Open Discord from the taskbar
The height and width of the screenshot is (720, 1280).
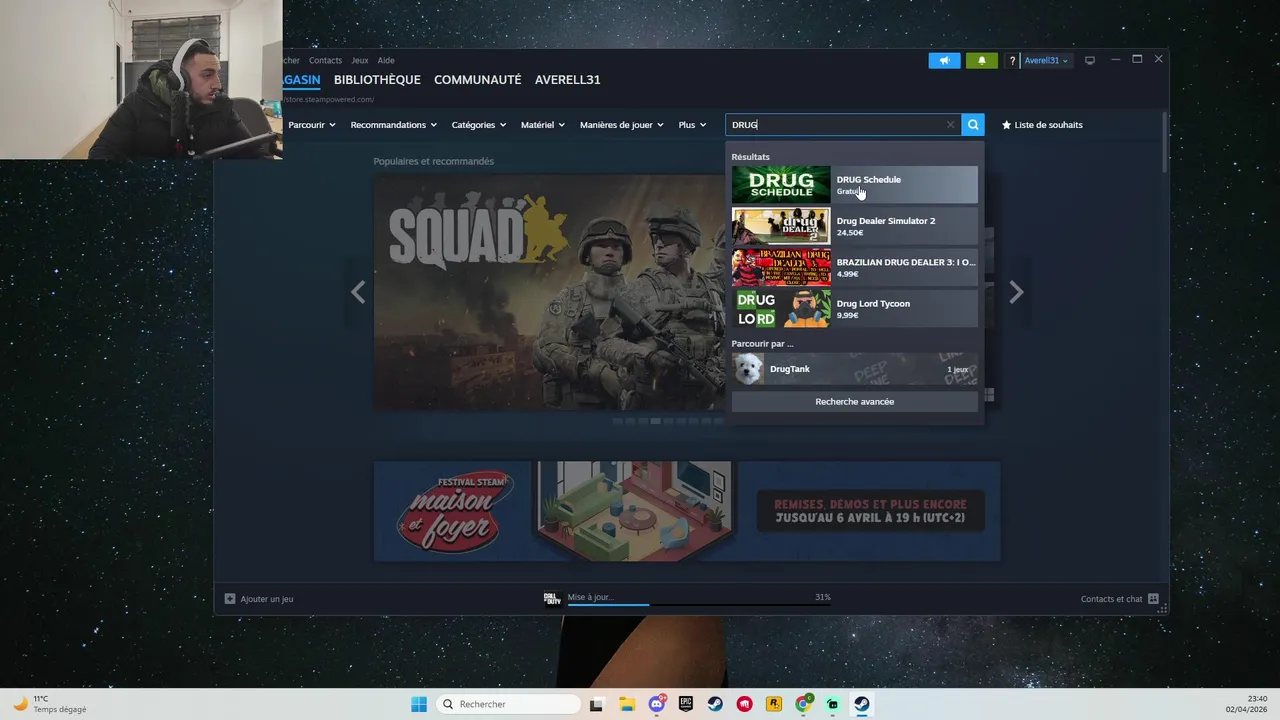click(656, 704)
